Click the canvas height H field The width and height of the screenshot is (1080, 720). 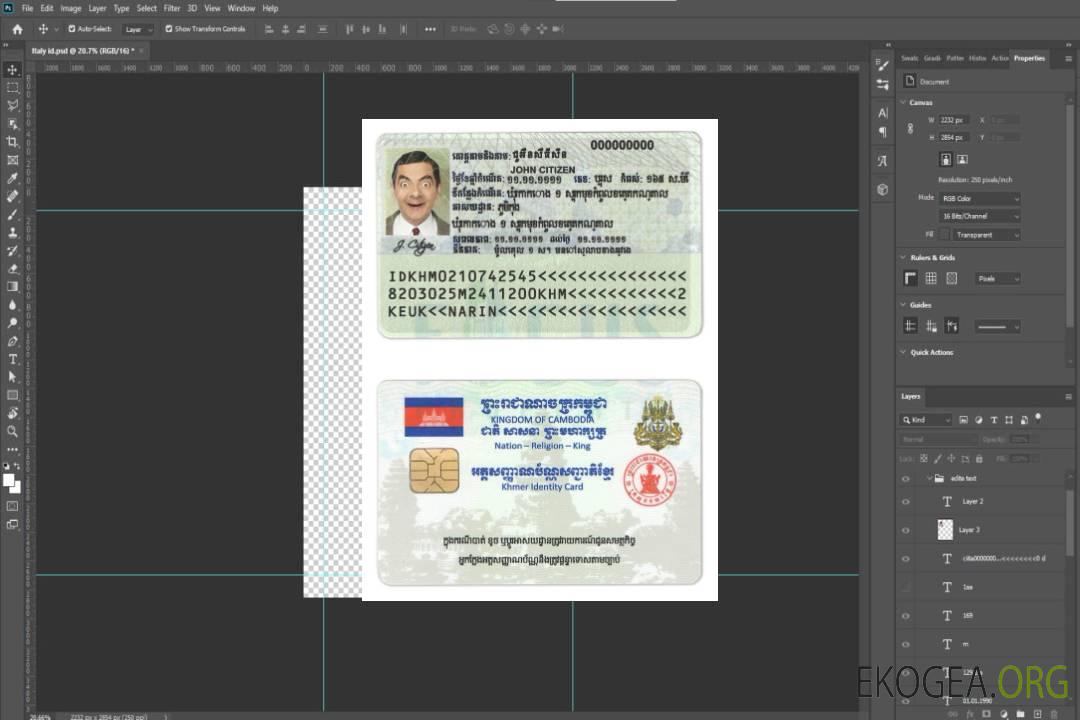(x=955, y=138)
